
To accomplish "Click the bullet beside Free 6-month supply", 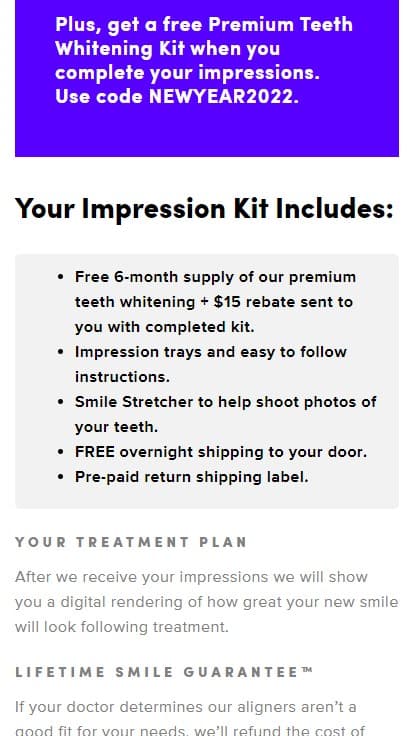I will tap(60, 277).
